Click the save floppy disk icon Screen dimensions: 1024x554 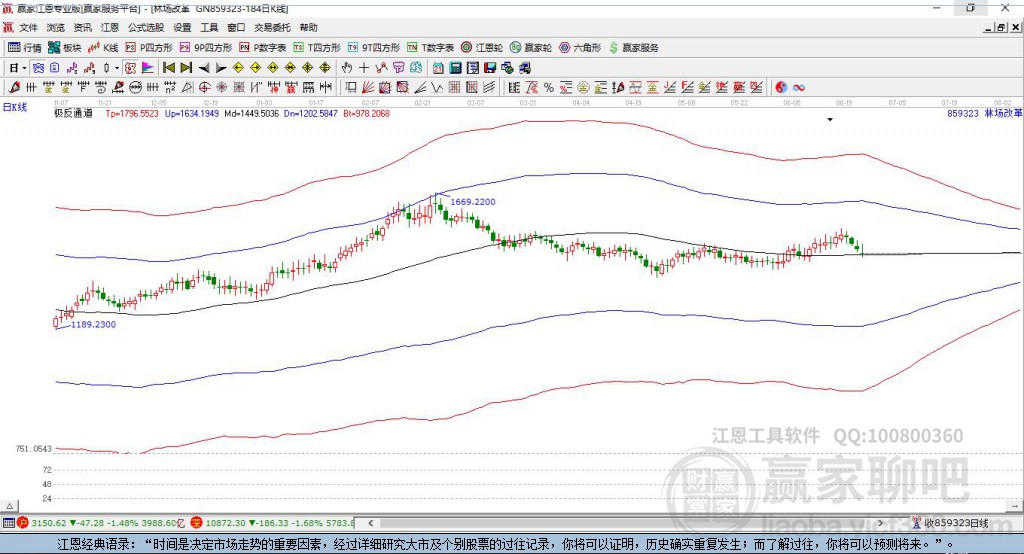(x=490, y=68)
